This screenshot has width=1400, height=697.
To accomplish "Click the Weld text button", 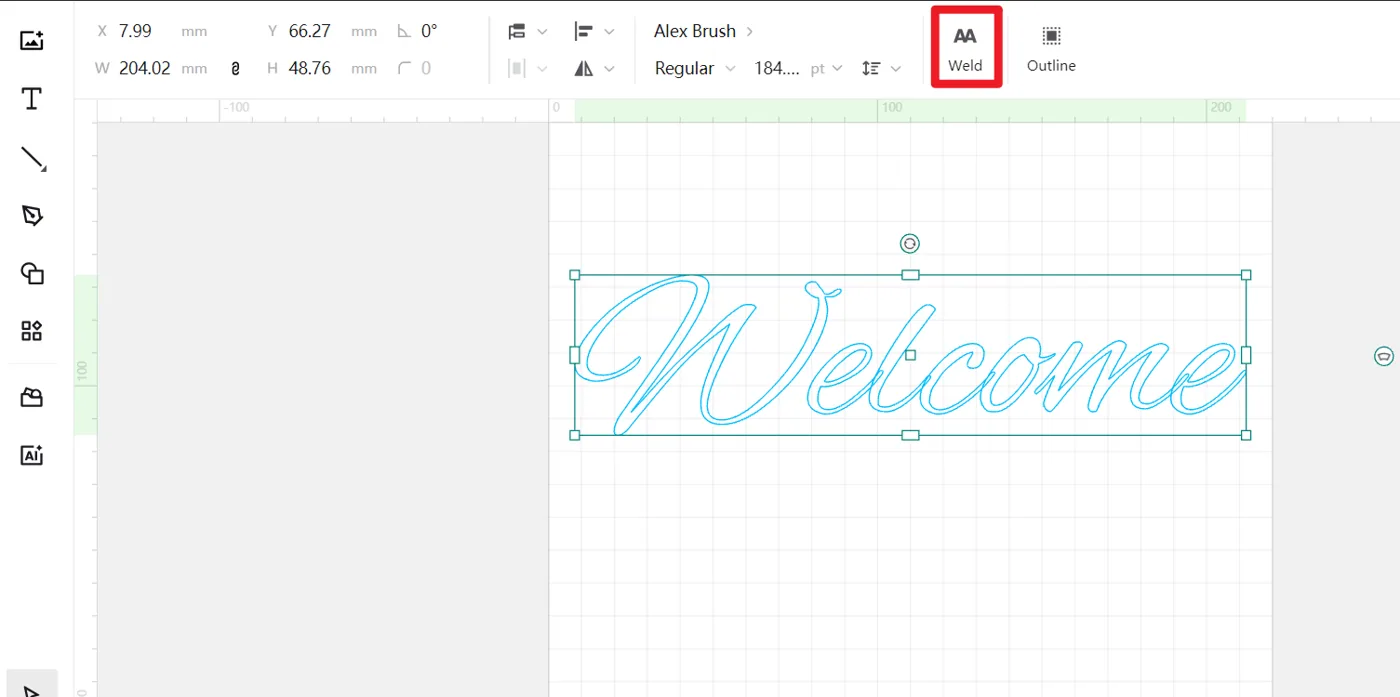I will [965, 49].
